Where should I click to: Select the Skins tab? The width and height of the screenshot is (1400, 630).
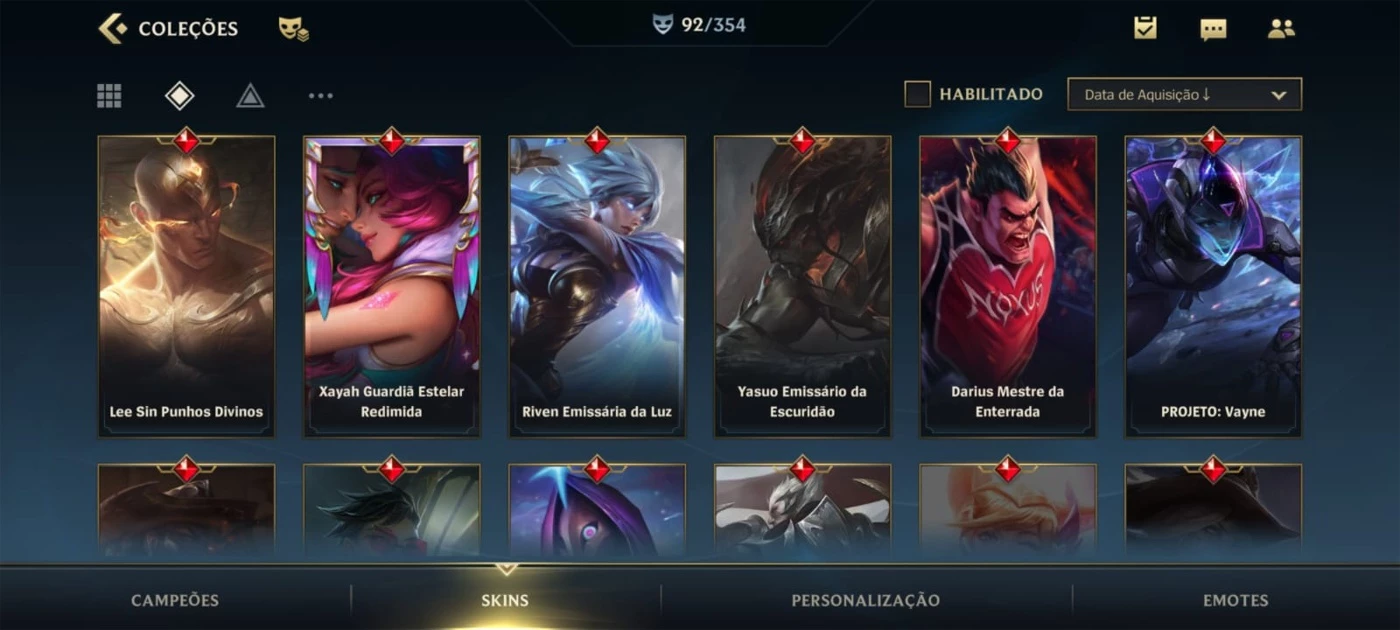point(505,601)
